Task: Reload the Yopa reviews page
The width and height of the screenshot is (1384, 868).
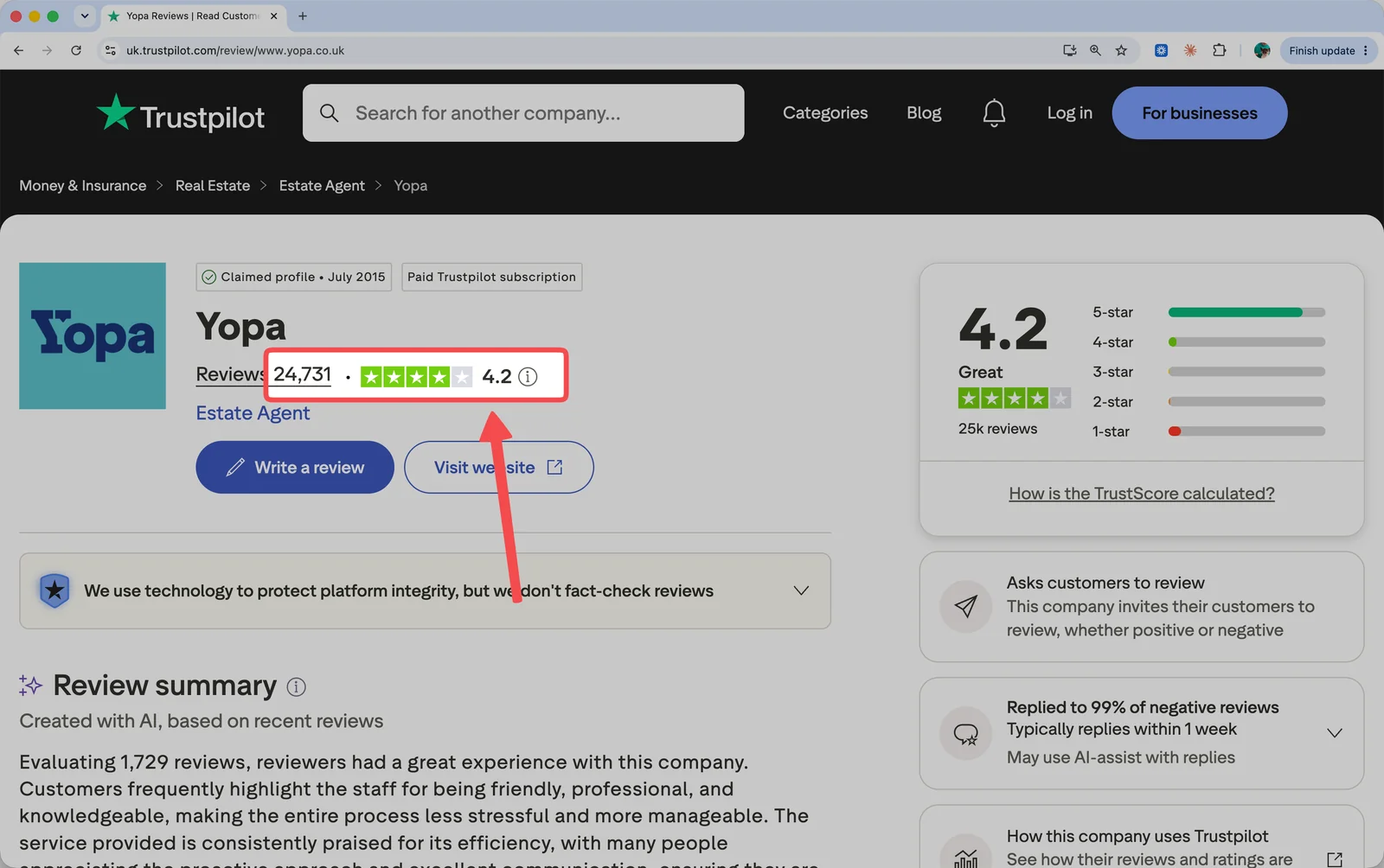Action: [76, 50]
